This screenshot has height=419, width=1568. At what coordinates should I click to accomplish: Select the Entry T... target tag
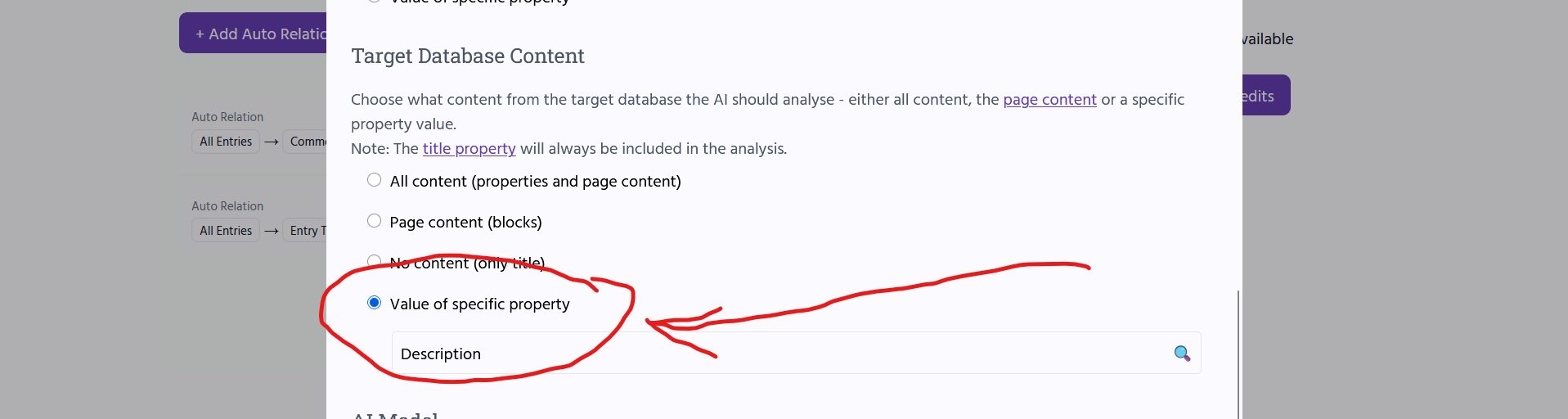(305, 231)
